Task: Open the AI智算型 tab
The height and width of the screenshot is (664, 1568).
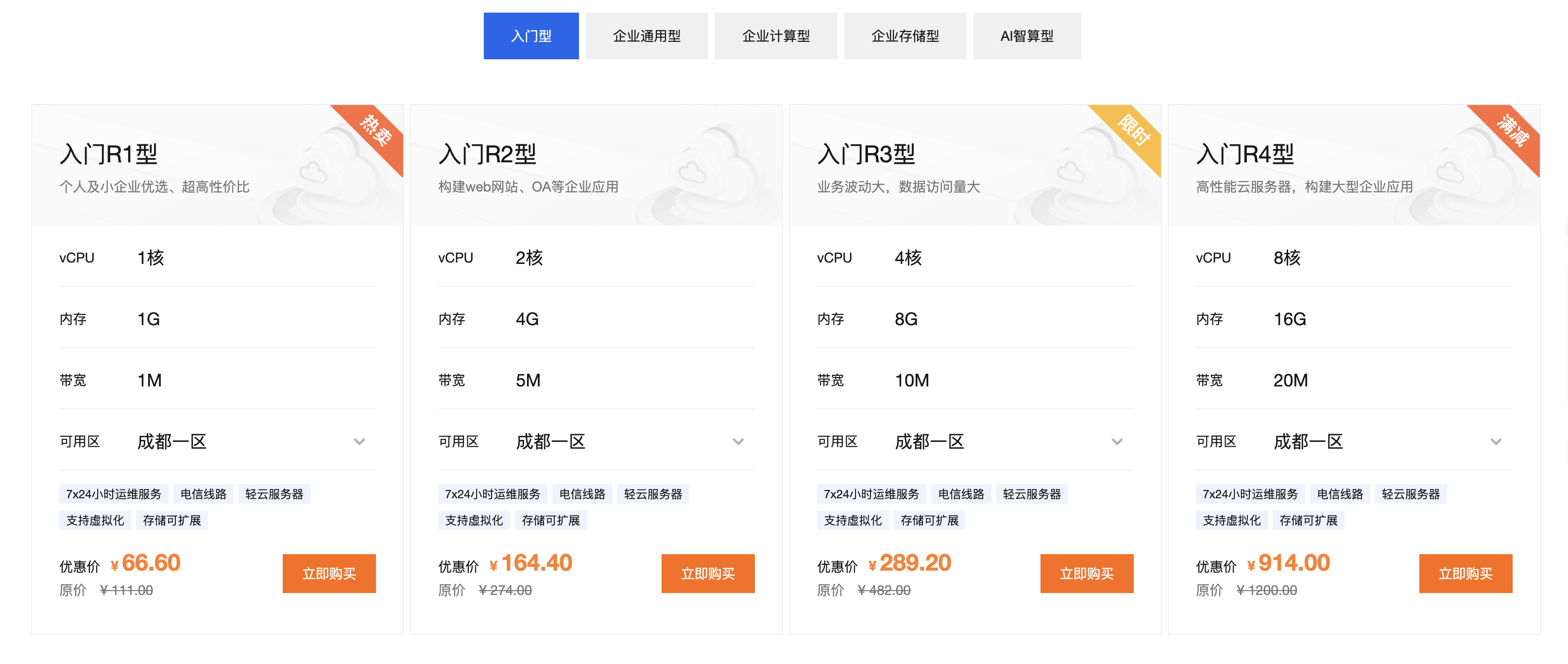Action: tap(1026, 36)
